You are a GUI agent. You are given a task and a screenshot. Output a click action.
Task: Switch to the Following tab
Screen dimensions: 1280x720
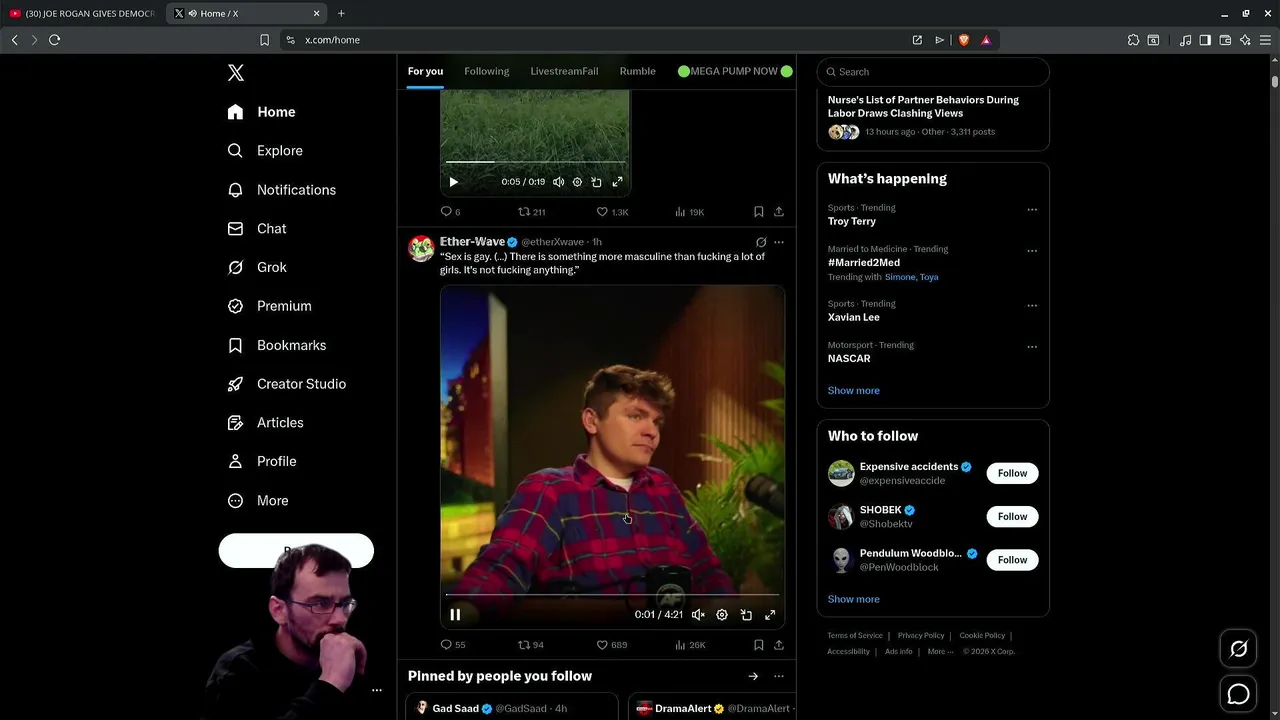[x=486, y=71]
